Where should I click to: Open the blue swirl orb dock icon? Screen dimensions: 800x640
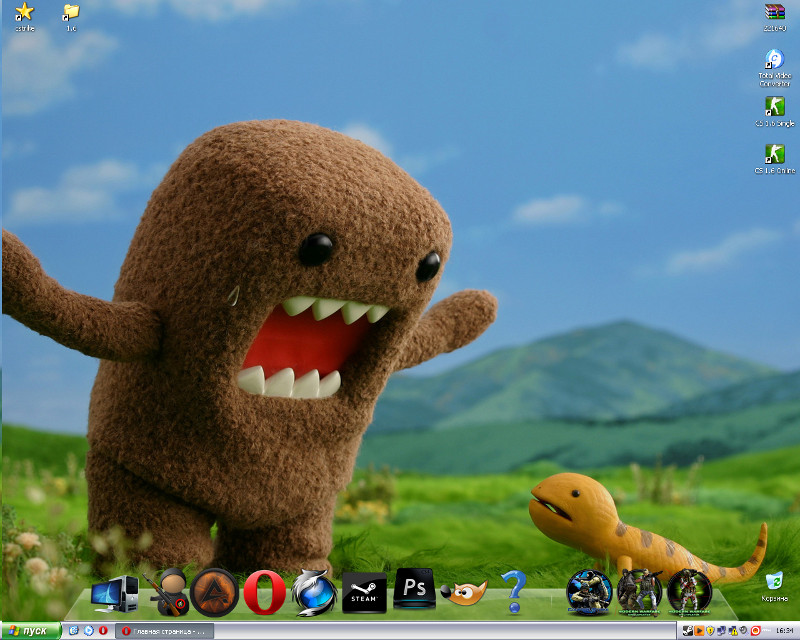coord(313,591)
